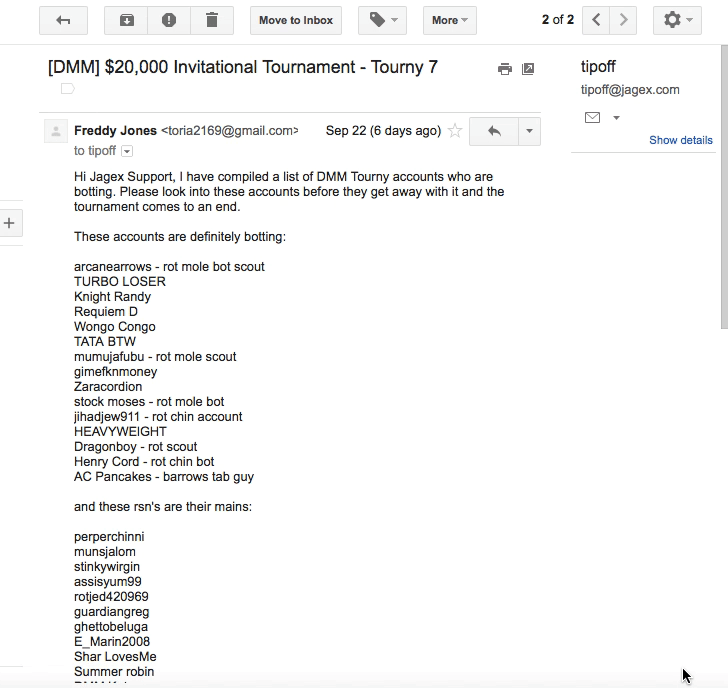Screen dimensions: 728x688
Task: Toggle the importance marker under subject
Action: (68, 88)
